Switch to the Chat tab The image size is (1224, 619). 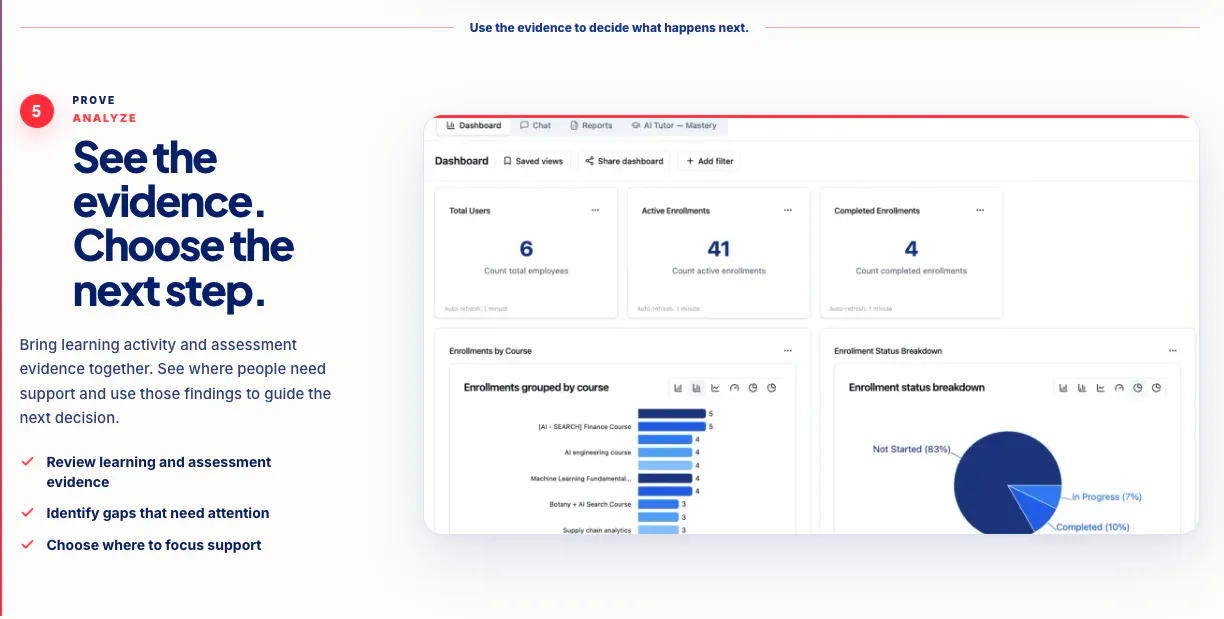click(x=535, y=126)
